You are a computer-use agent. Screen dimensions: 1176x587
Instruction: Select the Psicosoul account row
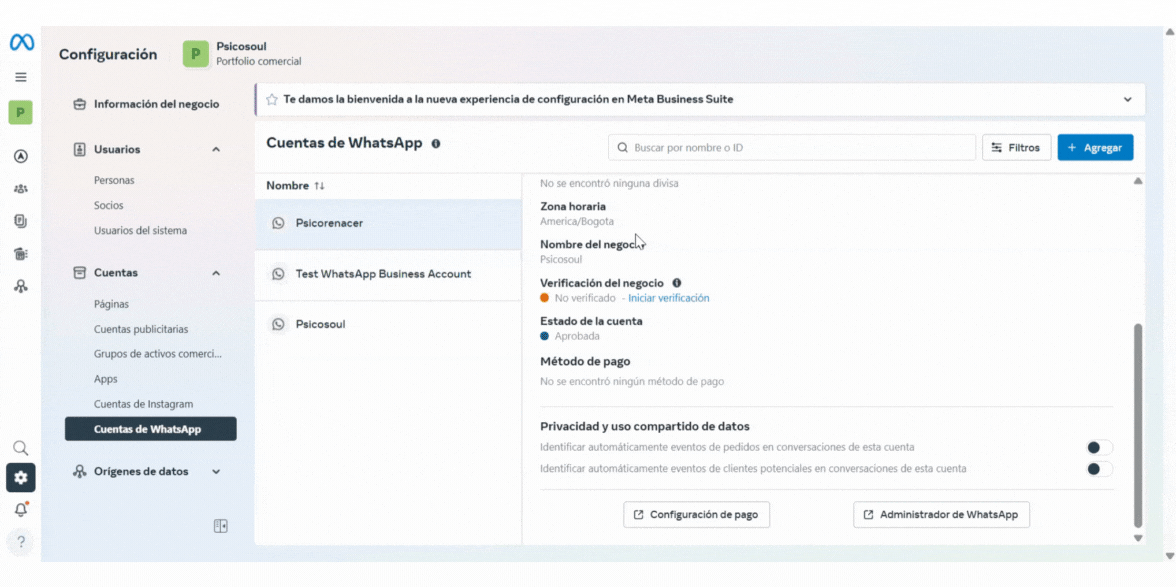(x=388, y=325)
